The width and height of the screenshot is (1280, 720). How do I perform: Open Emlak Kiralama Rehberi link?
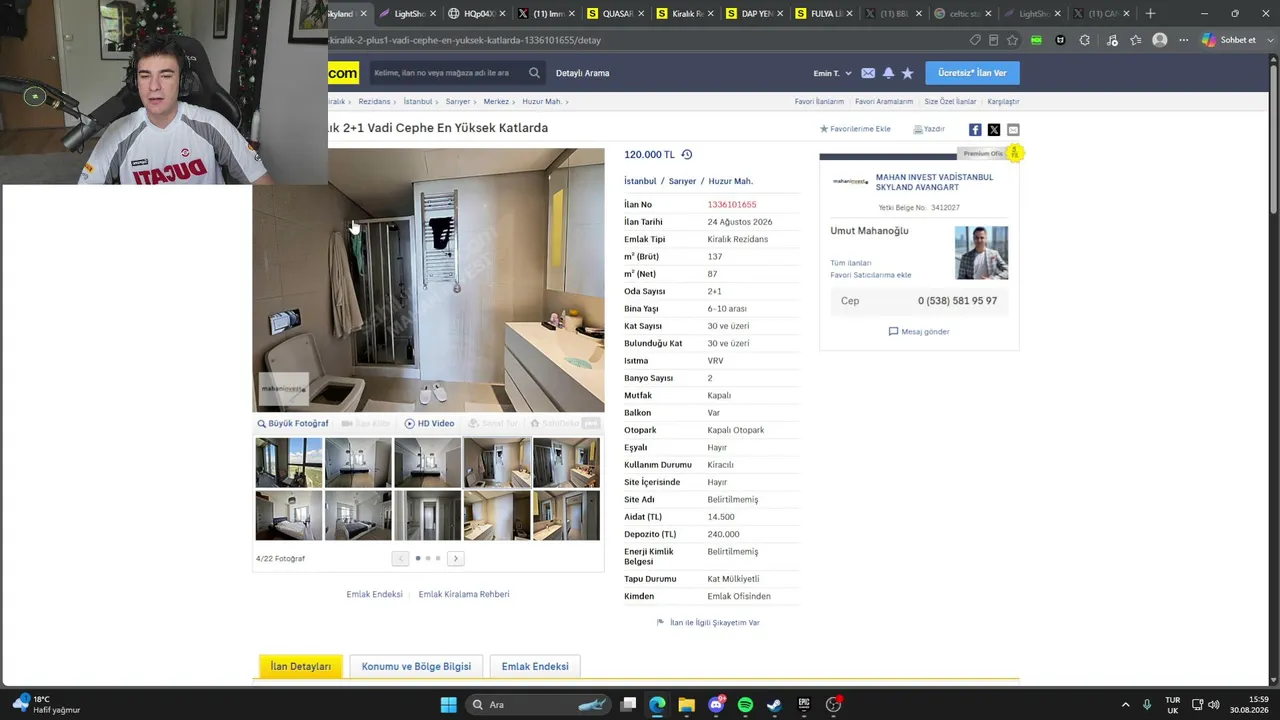click(x=464, y=595)
